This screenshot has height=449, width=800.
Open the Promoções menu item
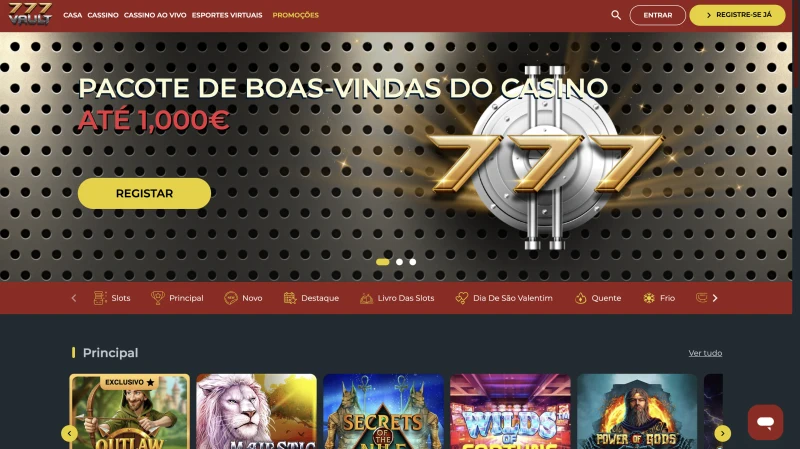(x=295, y=15)
